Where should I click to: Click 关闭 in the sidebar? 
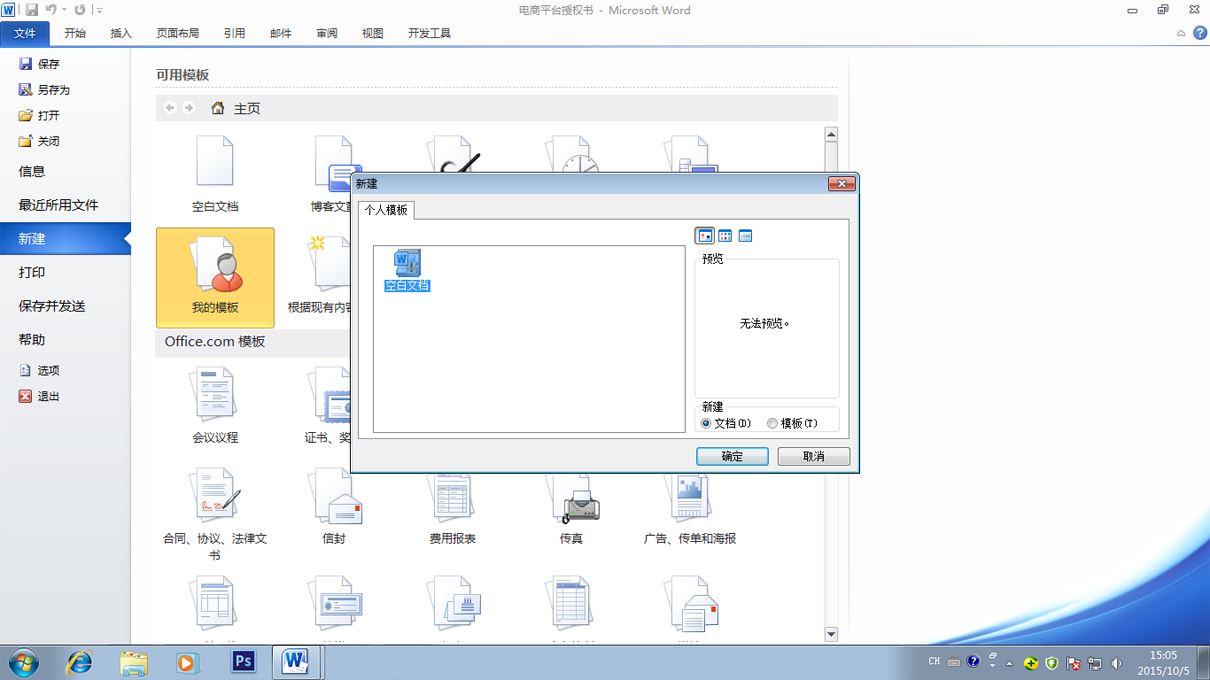(x=40, y=141)
